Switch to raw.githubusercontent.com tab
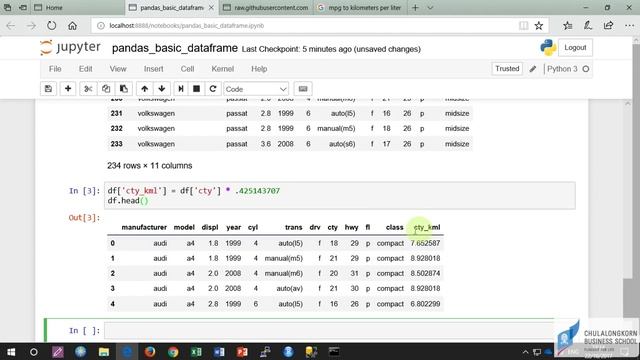 [x=266, y=7]
